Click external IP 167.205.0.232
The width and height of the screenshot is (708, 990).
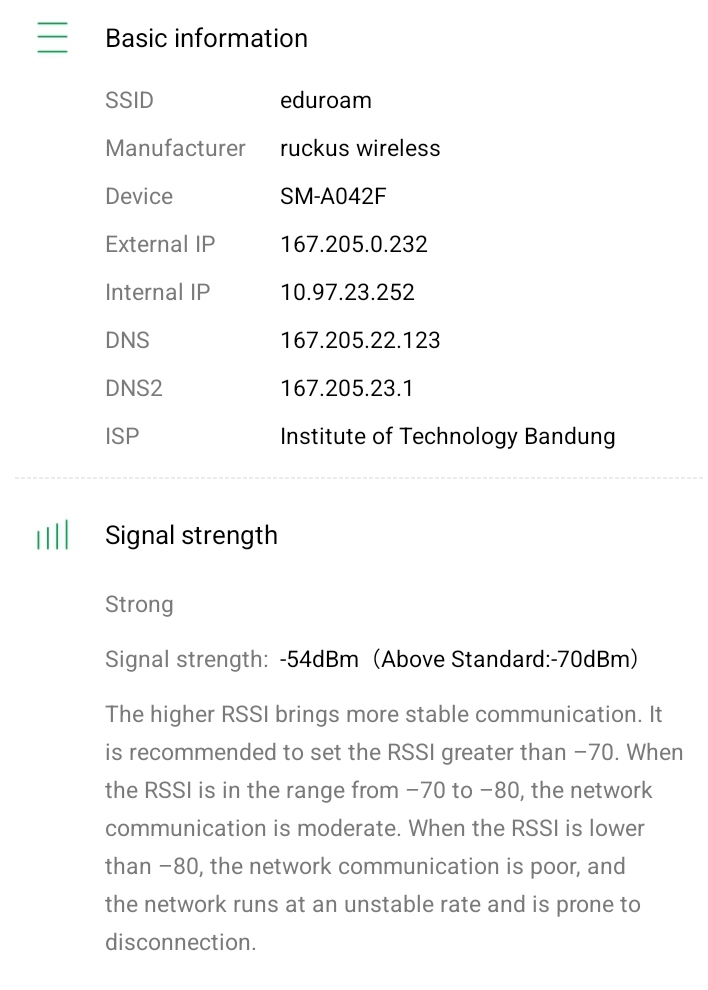(x=354, y=244)
